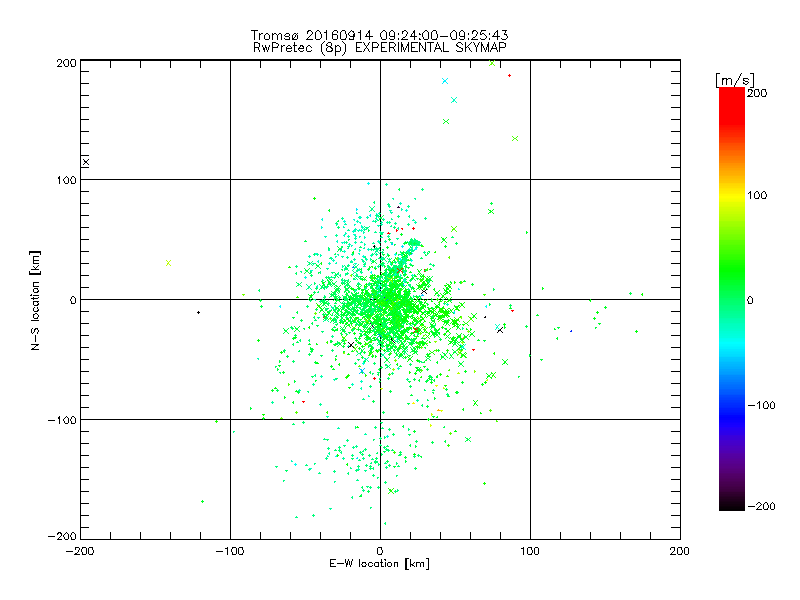Click the blue dot on the right side of the plot

571,331
